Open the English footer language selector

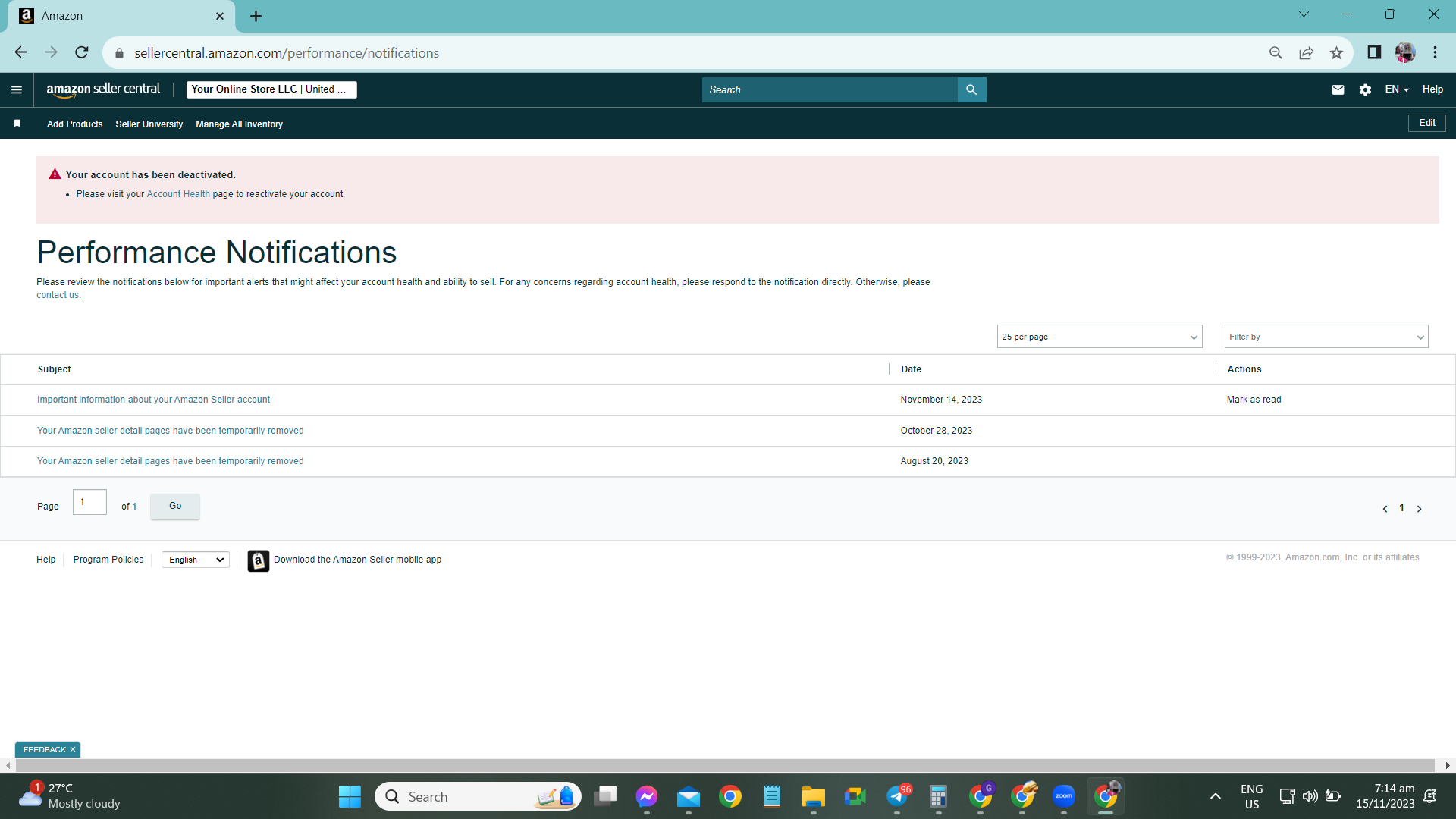pos(196,560)
